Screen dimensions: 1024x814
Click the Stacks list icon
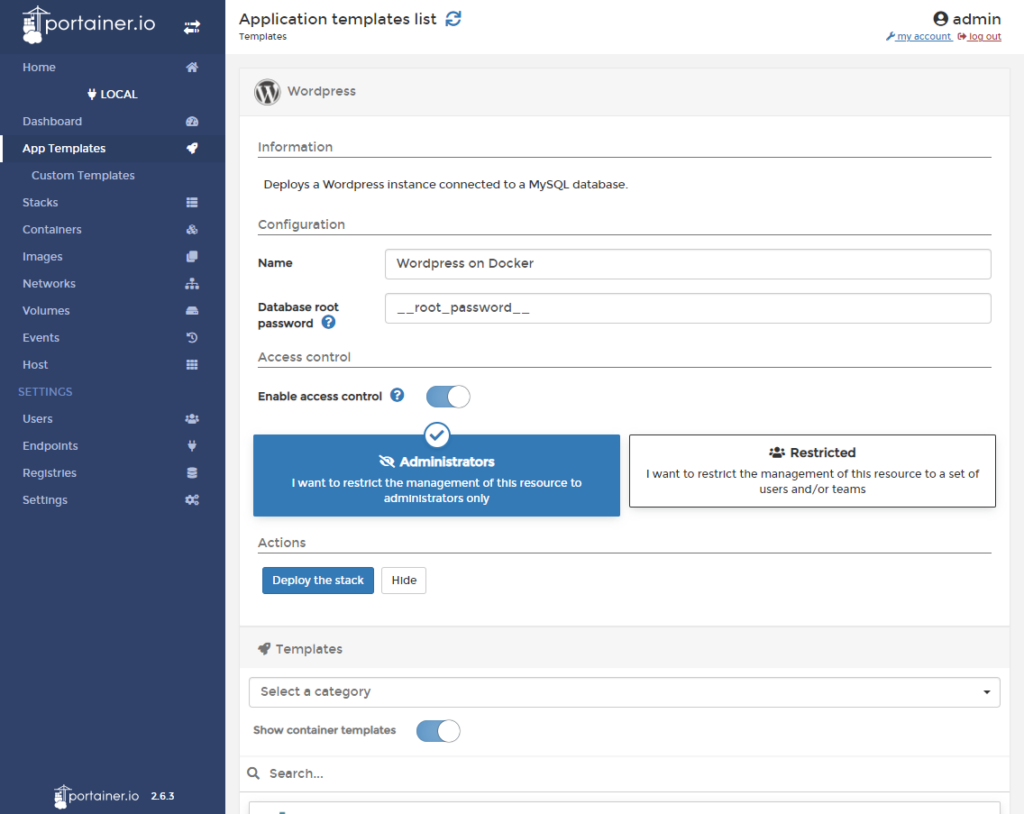coord(192,203)
